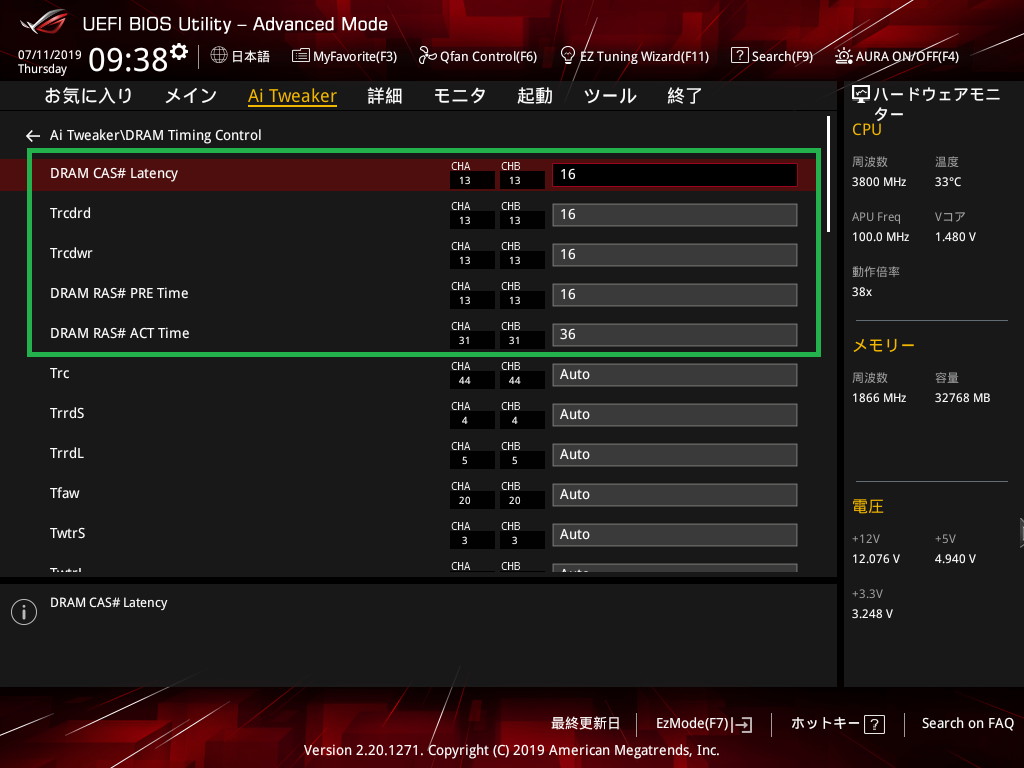Click the +12V reading 12.076 V
Image resolution: width=1024 pixels, height=768 pixels.
[x=876, y=559]
